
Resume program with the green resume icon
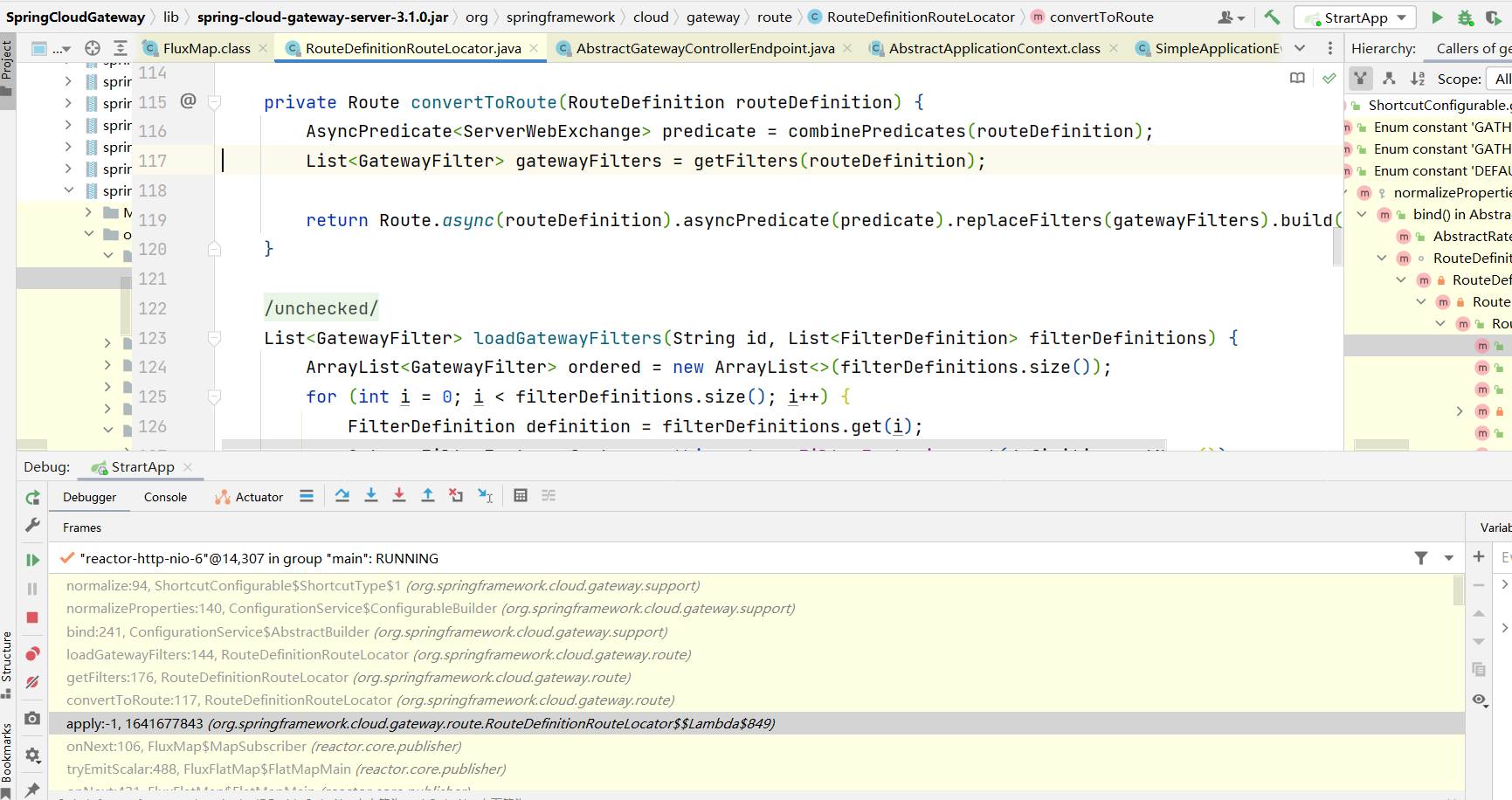[32, 560]
